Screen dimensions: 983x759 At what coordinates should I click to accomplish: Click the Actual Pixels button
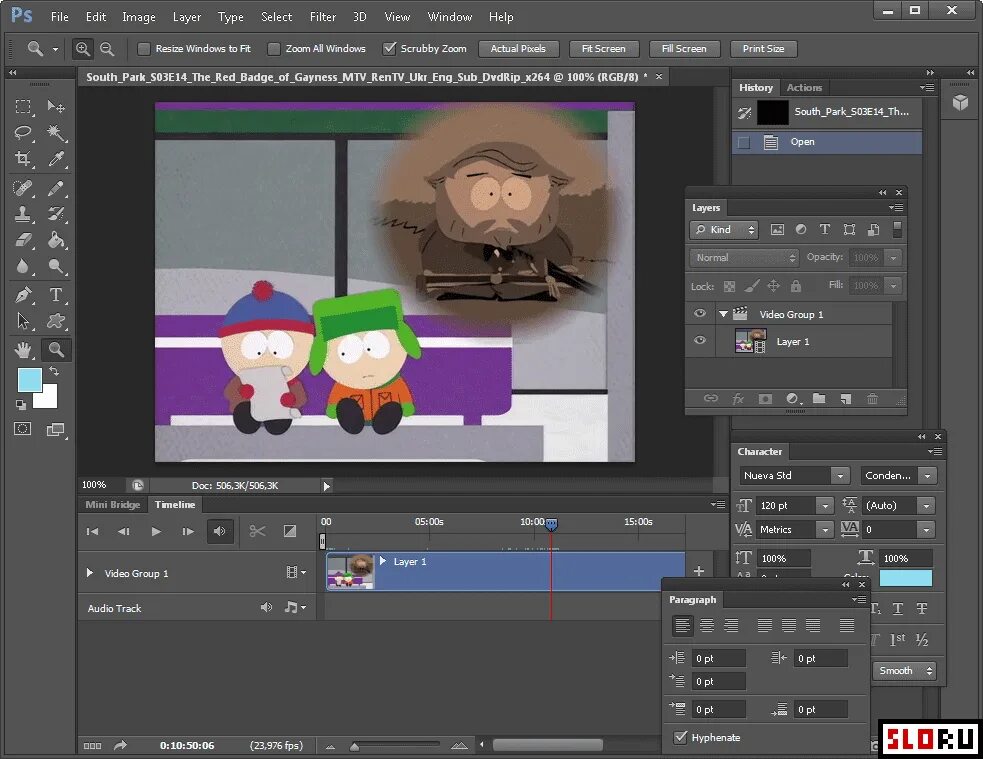coord(518,49)
